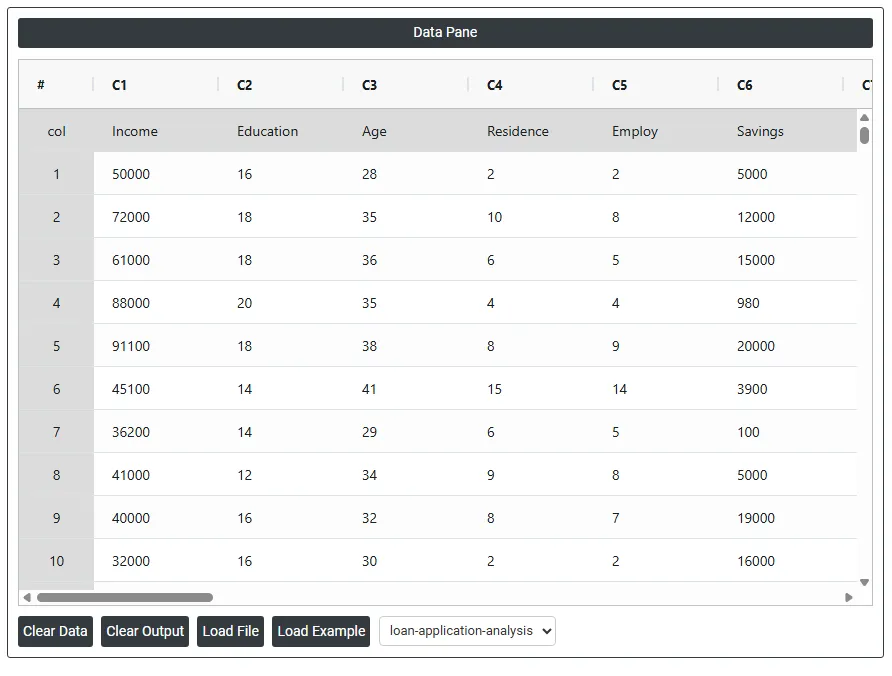Screen dimensions: 892x676
Task: Select row number 1
Action: (56, 174)
